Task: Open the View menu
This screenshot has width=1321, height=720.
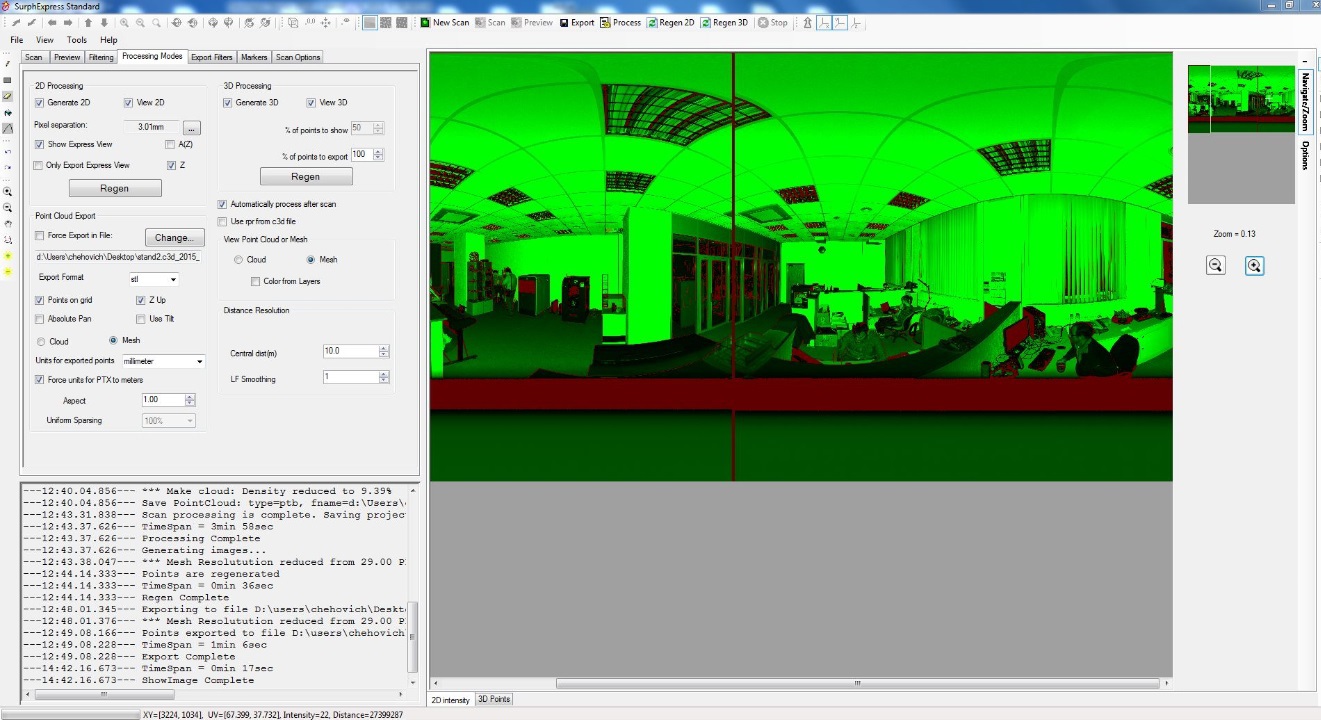Action: tap(45, 40)
